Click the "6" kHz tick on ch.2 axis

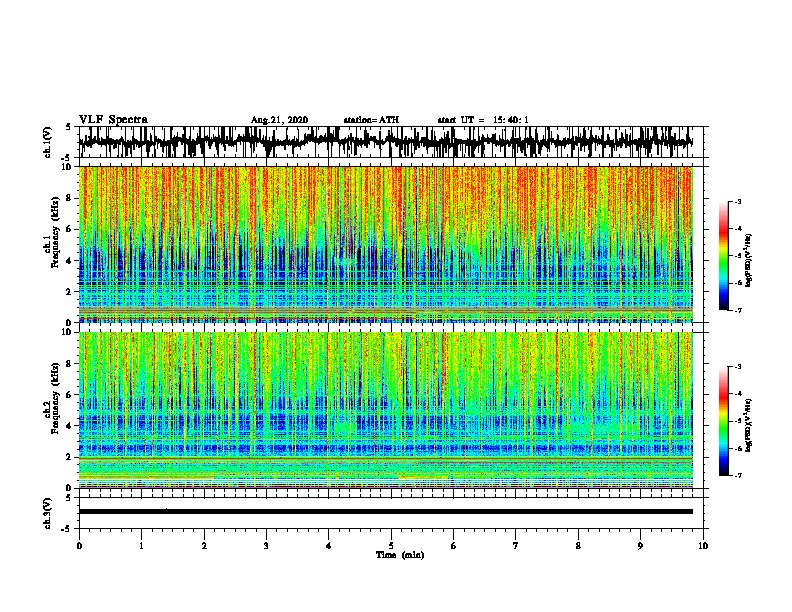coord(70,394)
